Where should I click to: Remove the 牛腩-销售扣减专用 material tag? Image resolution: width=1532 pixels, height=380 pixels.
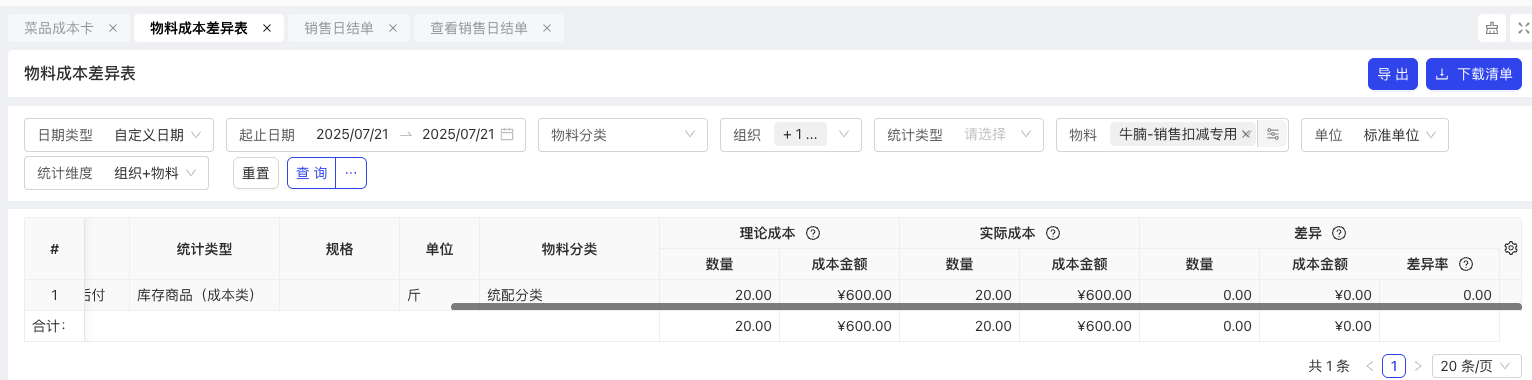click(x=1246, y=134)
